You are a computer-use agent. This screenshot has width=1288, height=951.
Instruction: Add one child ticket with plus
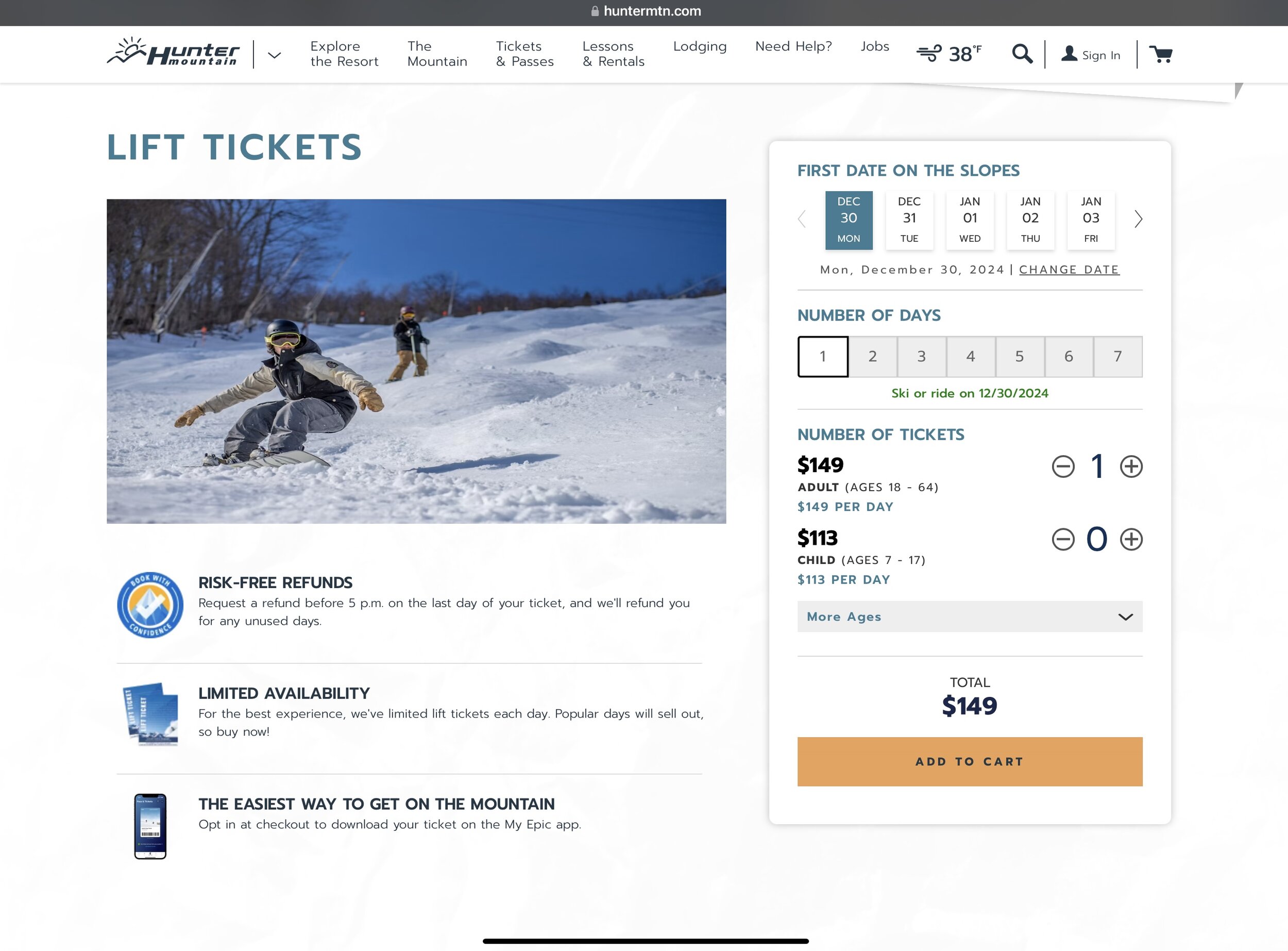pos(1131,539)
